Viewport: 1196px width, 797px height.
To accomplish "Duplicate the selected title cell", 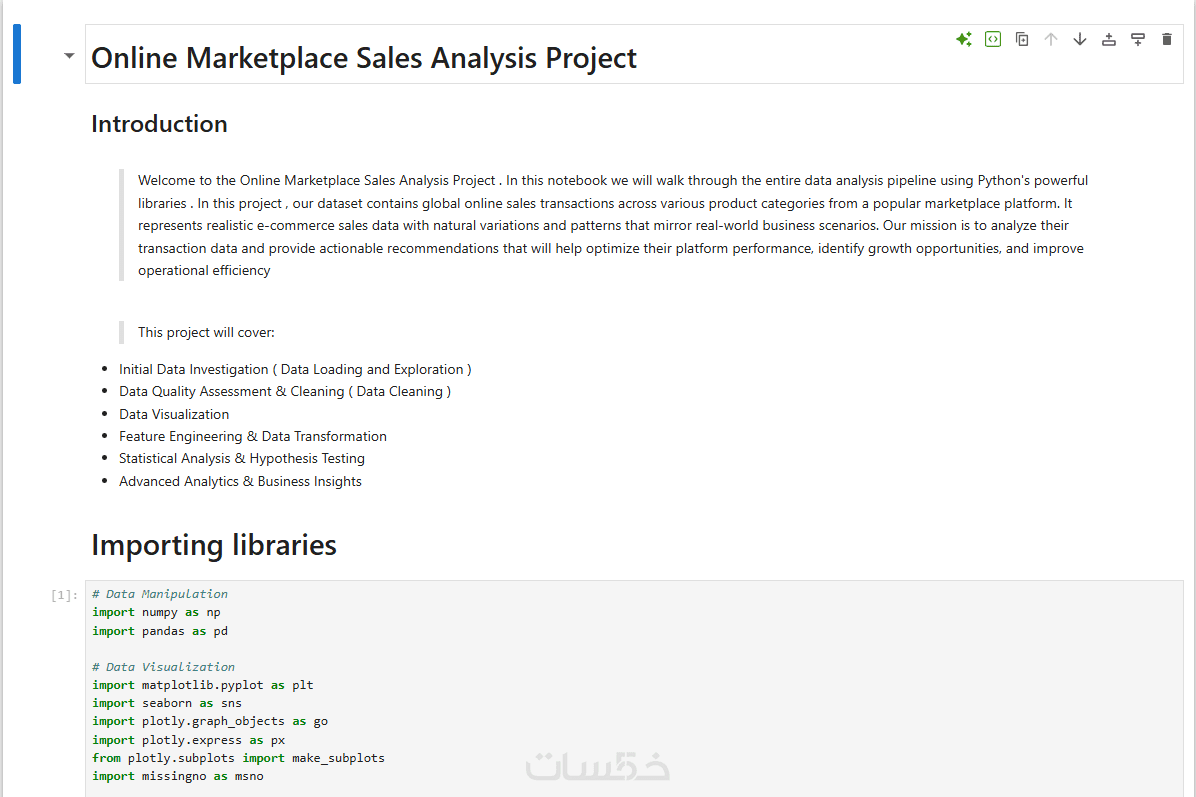I will [x=1022, y=39].
